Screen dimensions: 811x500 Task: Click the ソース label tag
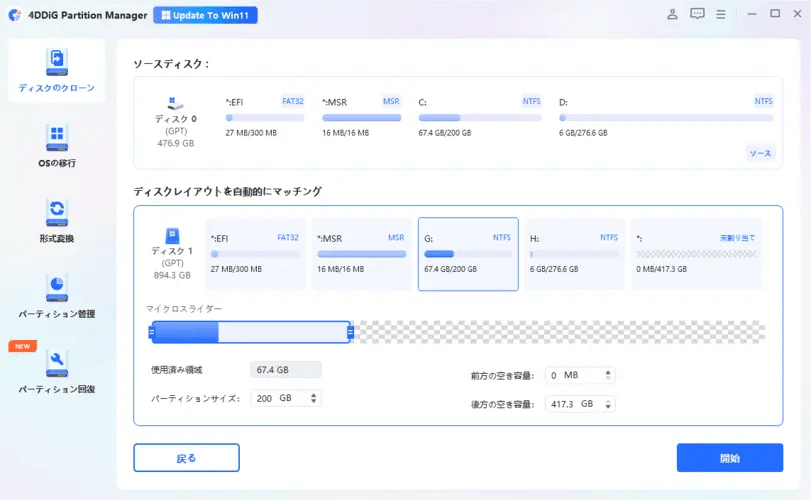(x=760, y=153)
